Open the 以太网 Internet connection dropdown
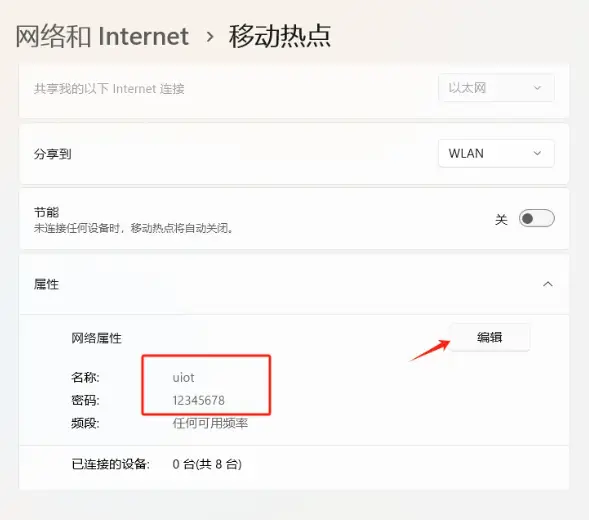589x520 pixels. [496, 88]
